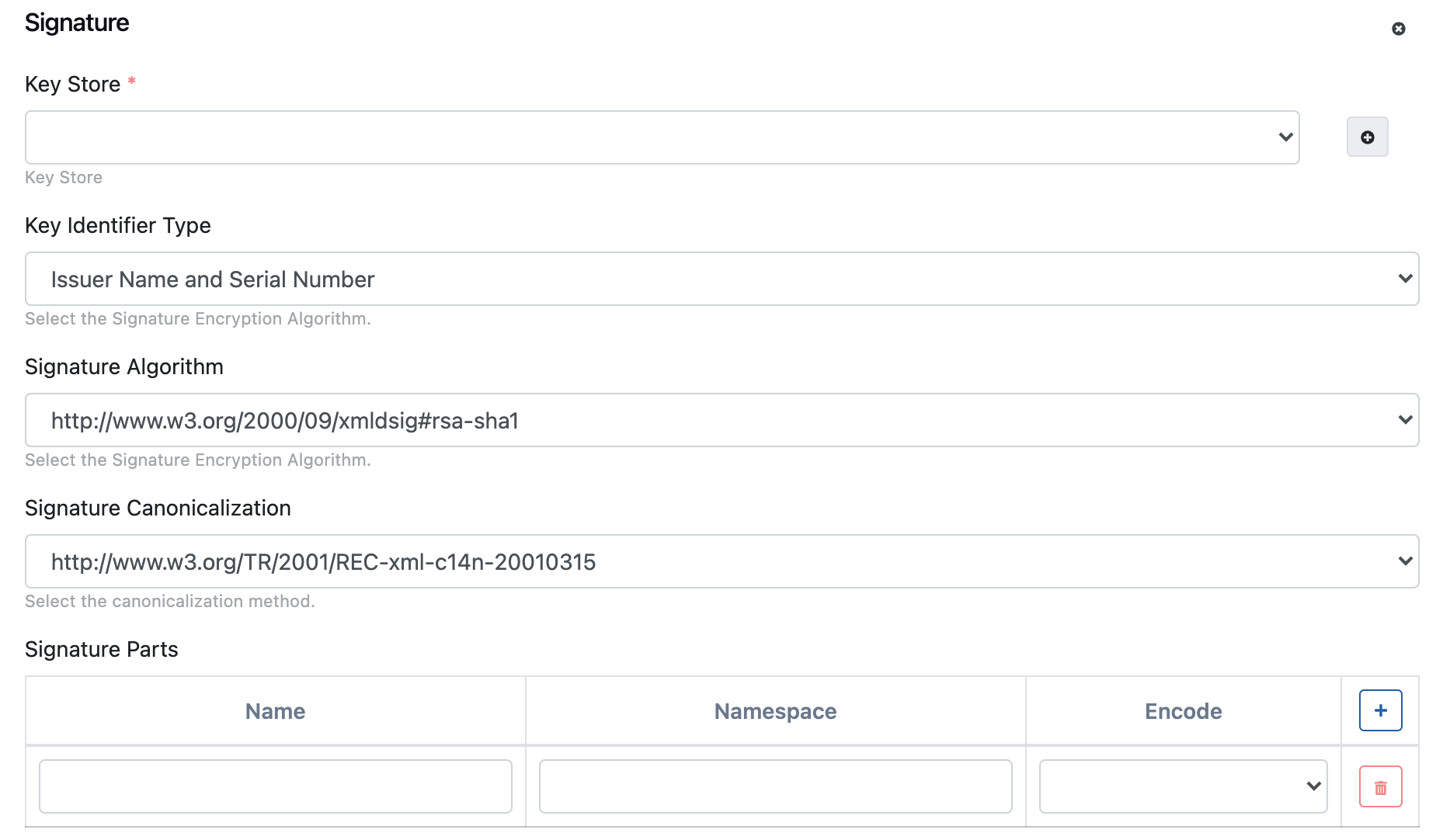
Task: Focus the Name input field
Action: (x=275, y=786)
